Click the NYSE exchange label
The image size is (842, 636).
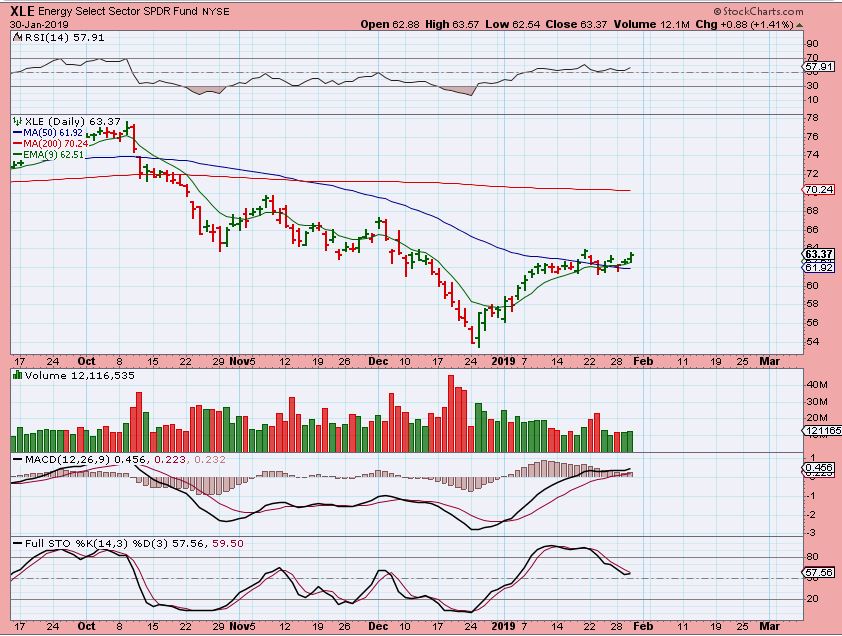(x=216, y=11)
